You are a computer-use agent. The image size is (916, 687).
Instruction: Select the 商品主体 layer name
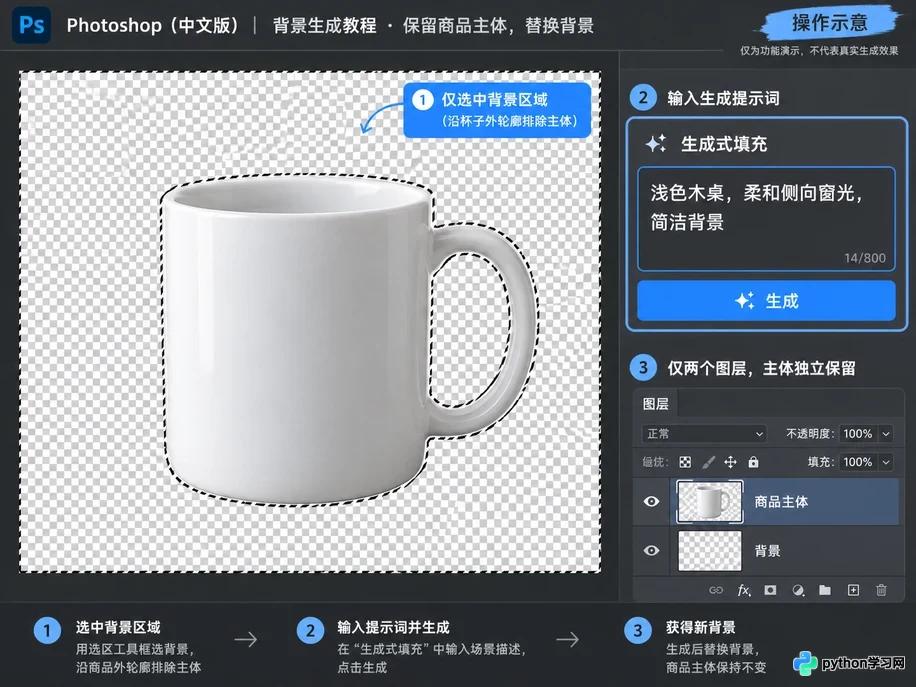click(781, 501)
